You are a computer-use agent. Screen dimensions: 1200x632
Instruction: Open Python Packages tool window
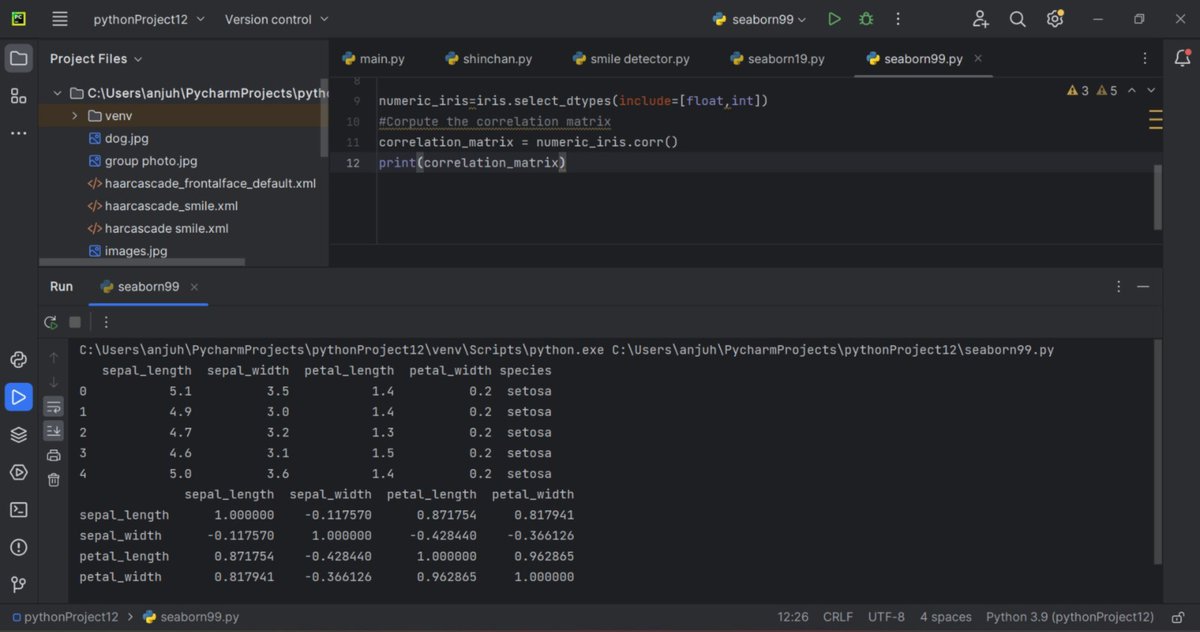pos(19,360)
